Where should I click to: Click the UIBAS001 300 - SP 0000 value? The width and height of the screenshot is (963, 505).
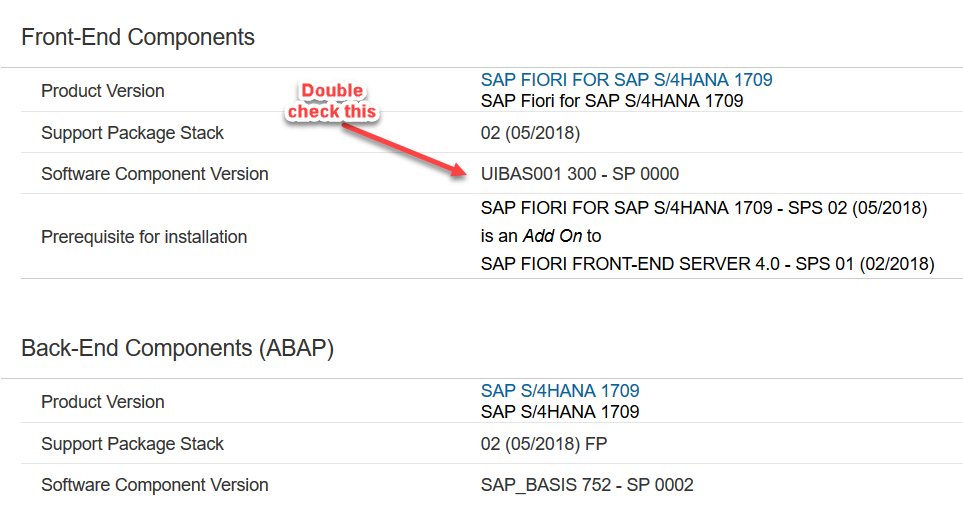[x=580, y=174]
